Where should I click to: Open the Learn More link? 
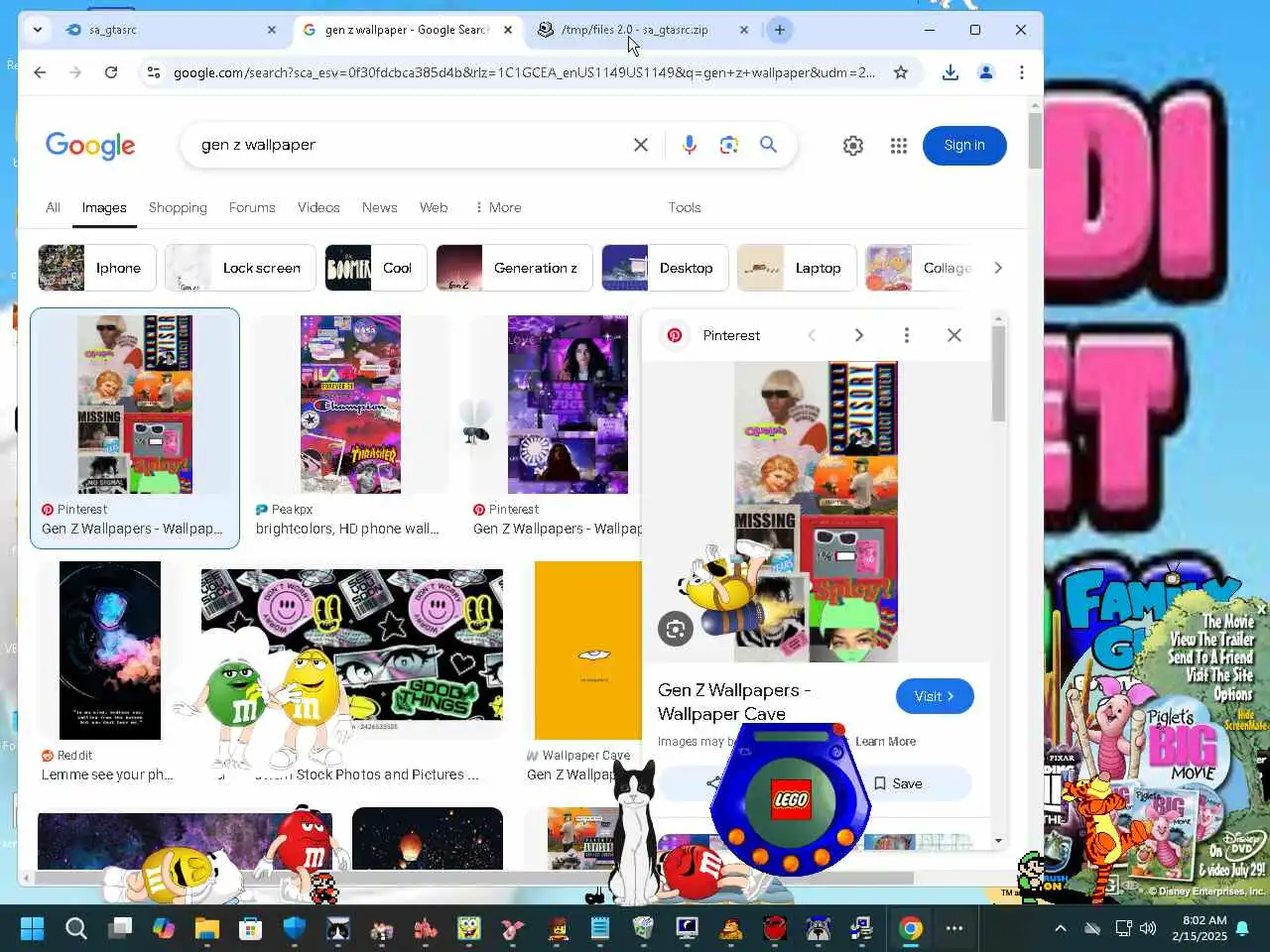[886, 742]
